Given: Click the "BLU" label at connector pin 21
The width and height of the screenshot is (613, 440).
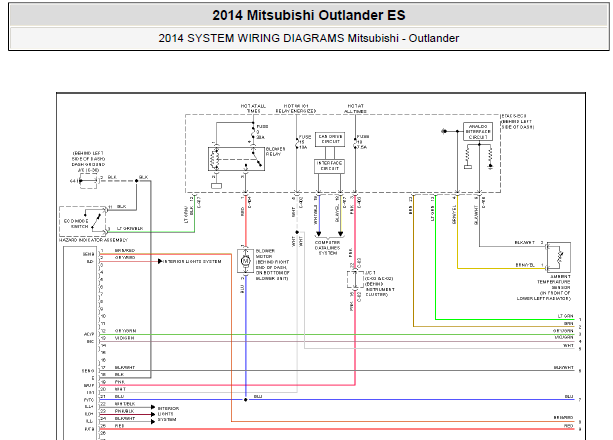Looking at the screenshot, I should pos(119,396).
